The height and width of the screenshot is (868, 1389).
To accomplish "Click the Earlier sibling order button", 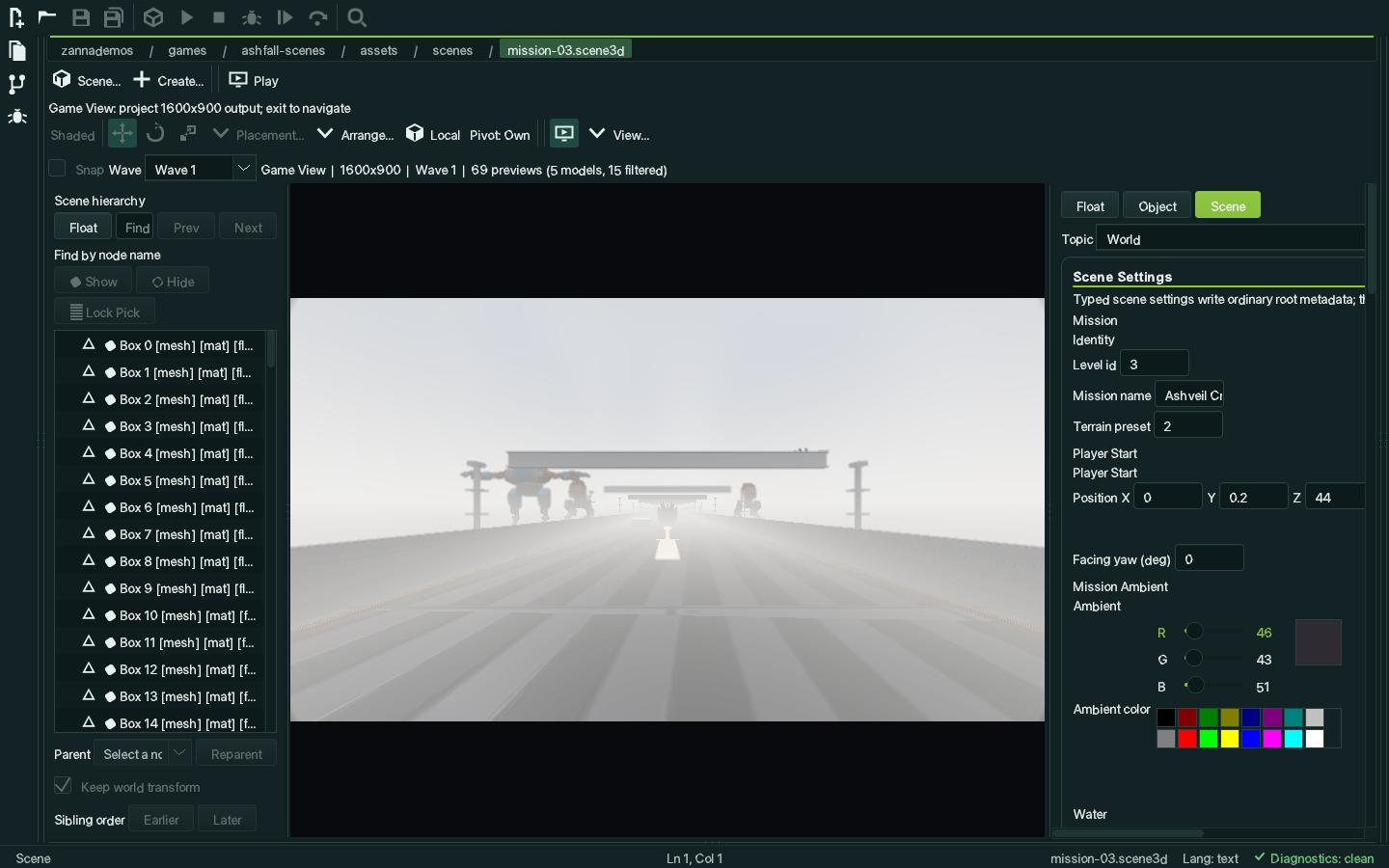I will tap(161, 819).
